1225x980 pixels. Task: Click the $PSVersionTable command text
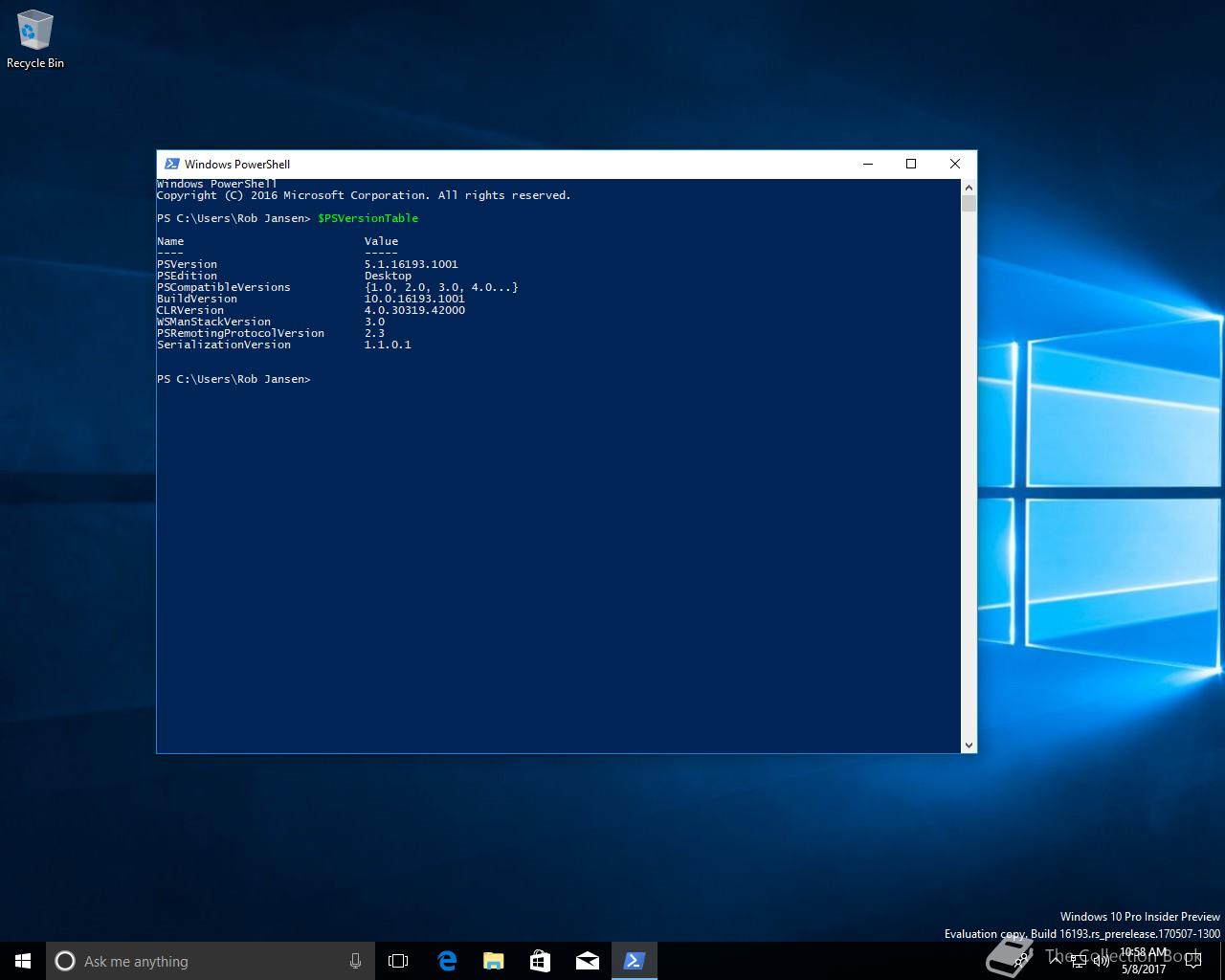tap(367, 218)
